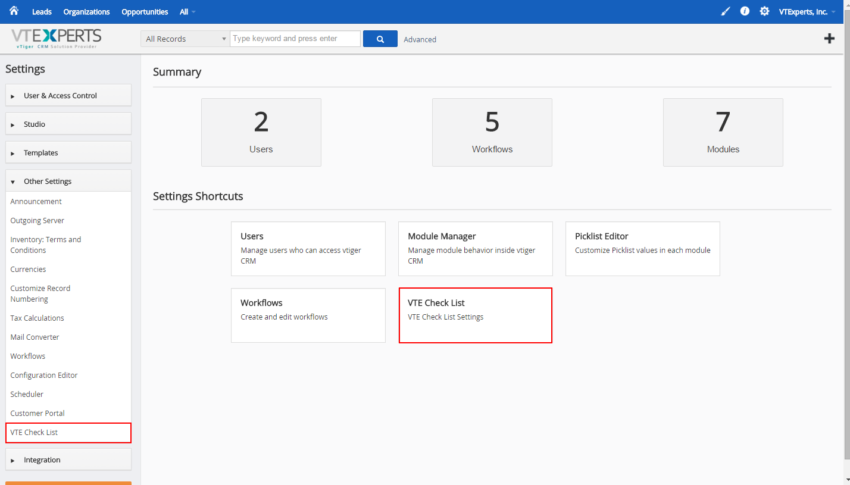This screenshot has width=850, height=485.
Task: Expand the Integration section
Action: tap(68, 460)
